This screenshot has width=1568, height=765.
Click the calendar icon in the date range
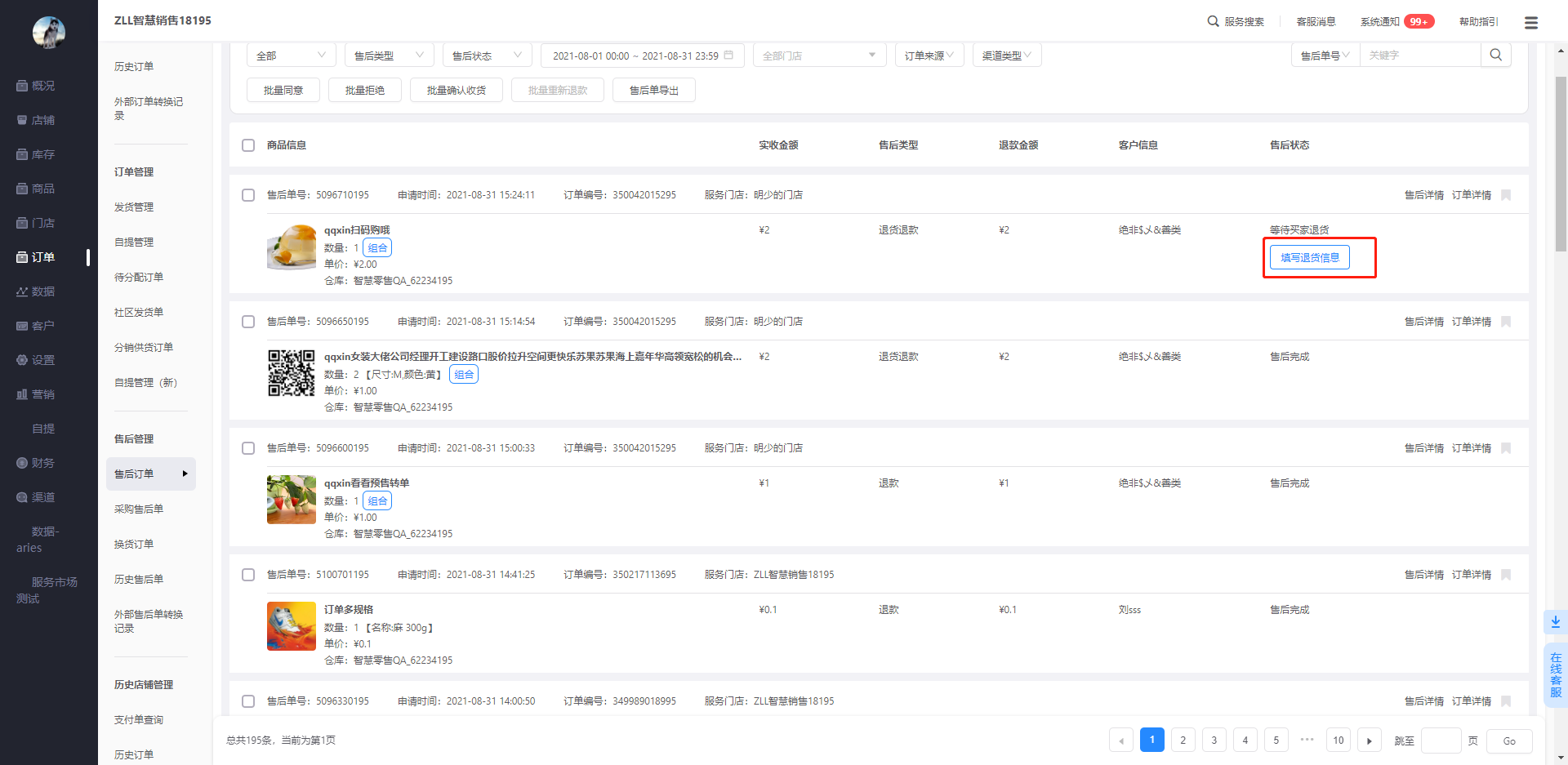pos(728,56)
